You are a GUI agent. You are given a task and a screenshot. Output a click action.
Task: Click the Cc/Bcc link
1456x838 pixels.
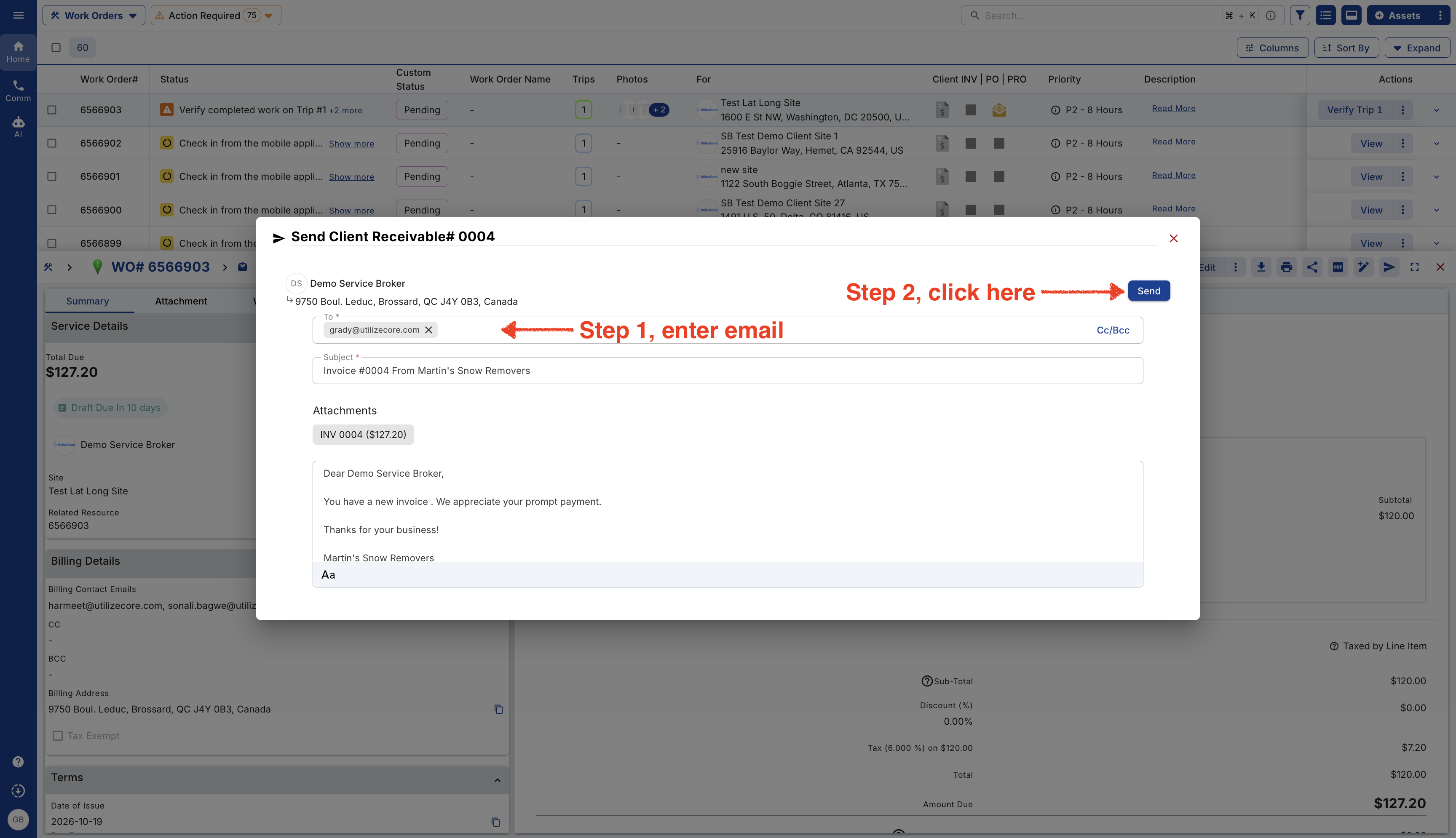pyautogui.click(x=1113, y=331)
